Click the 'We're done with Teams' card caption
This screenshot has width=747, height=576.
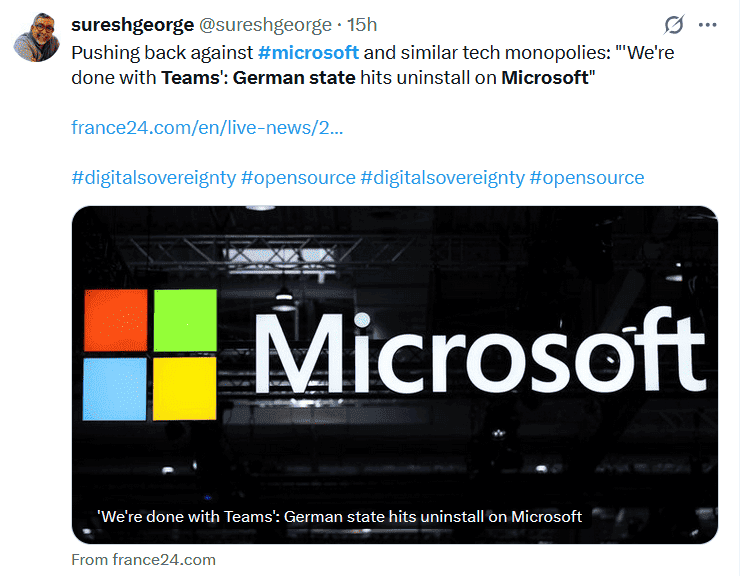pos(340,516)
